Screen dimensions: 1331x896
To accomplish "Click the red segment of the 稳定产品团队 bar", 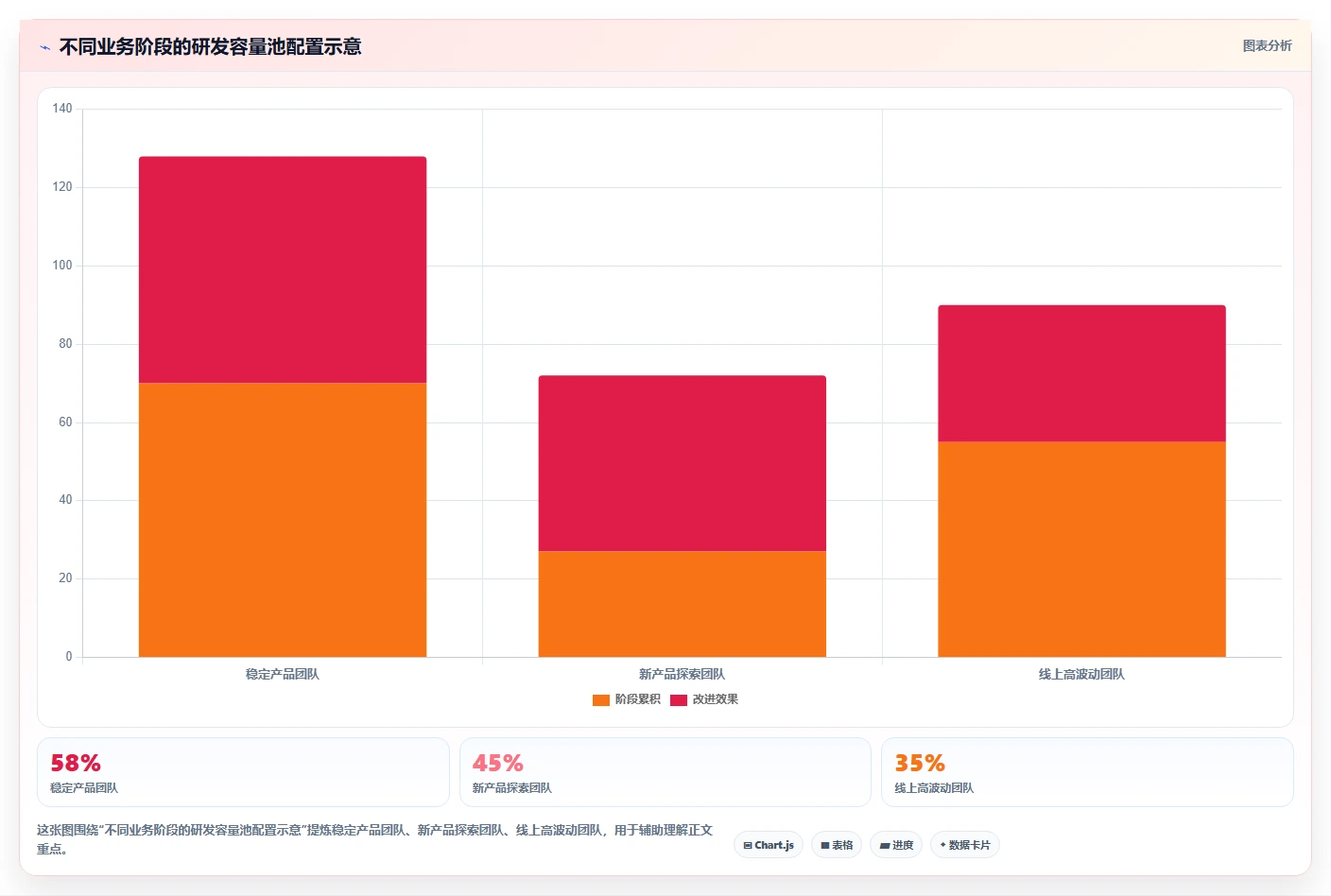I will 283,269.
